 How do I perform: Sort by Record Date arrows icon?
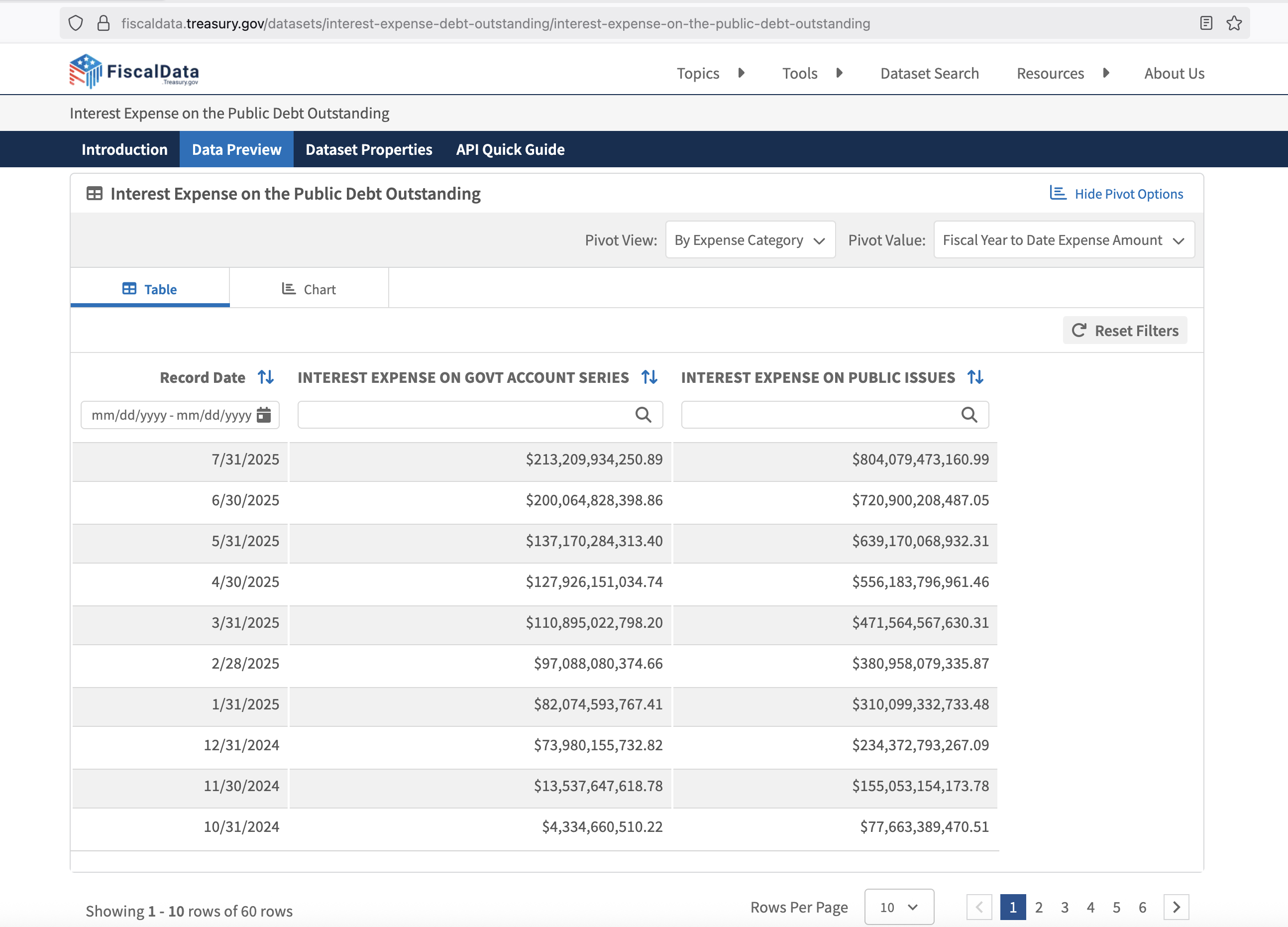coord(266,377)
